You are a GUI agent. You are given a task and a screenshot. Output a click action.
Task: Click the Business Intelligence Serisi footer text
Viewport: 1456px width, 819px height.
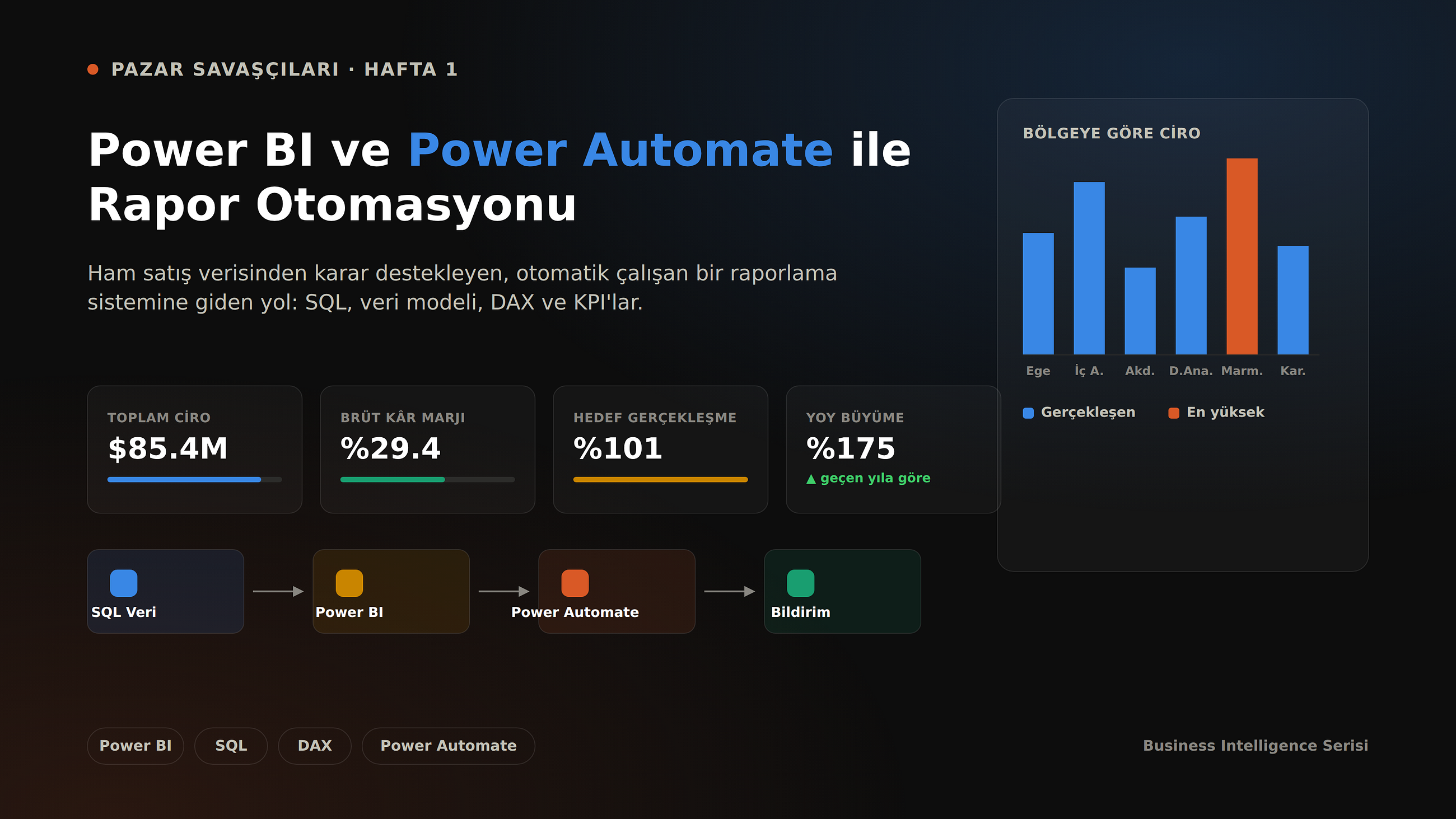(1256, 746)
